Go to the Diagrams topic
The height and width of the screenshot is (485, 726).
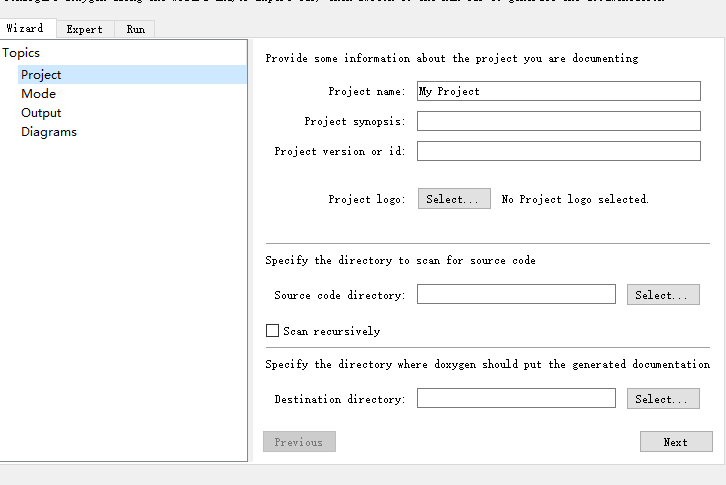coord(49,132)
